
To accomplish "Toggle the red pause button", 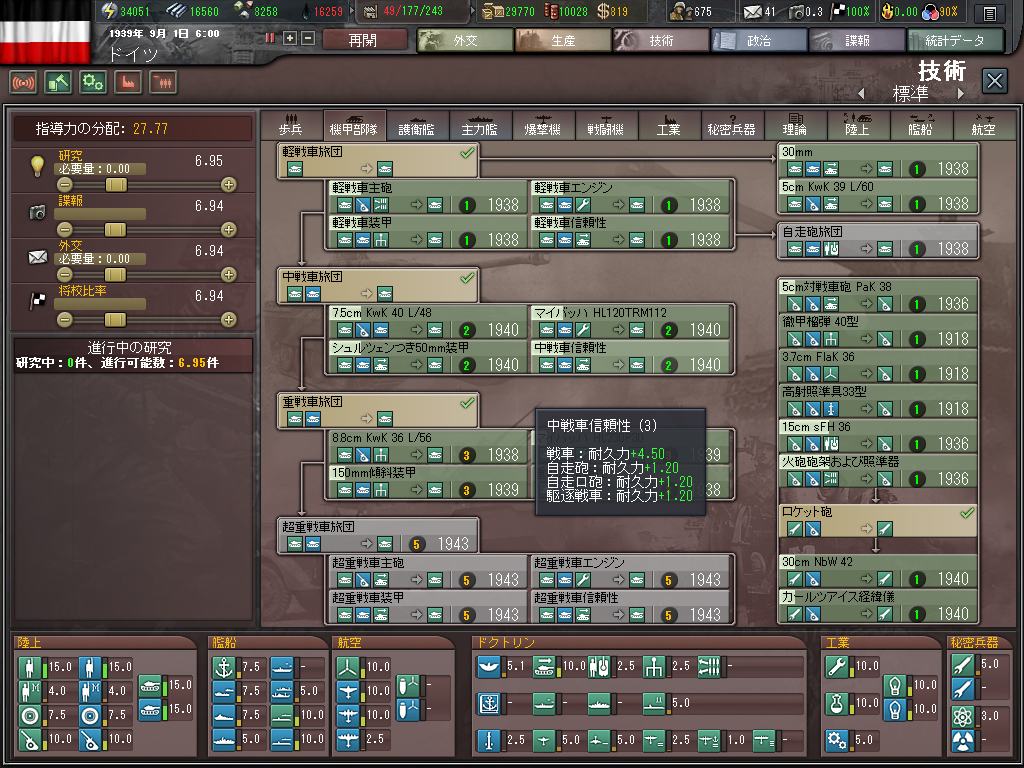I will pos(270,39).
